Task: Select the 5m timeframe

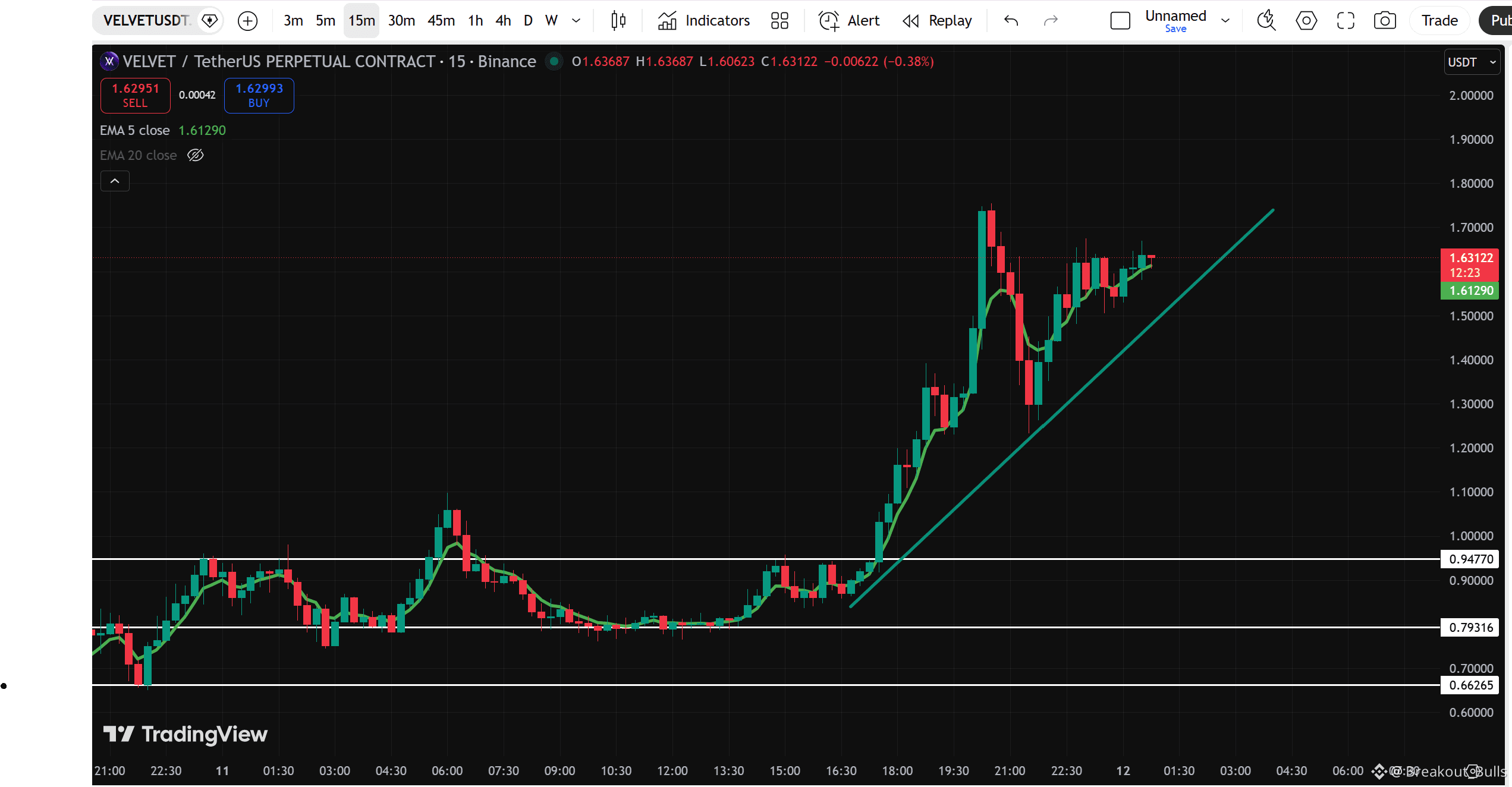Action: (x=325, y=21)
